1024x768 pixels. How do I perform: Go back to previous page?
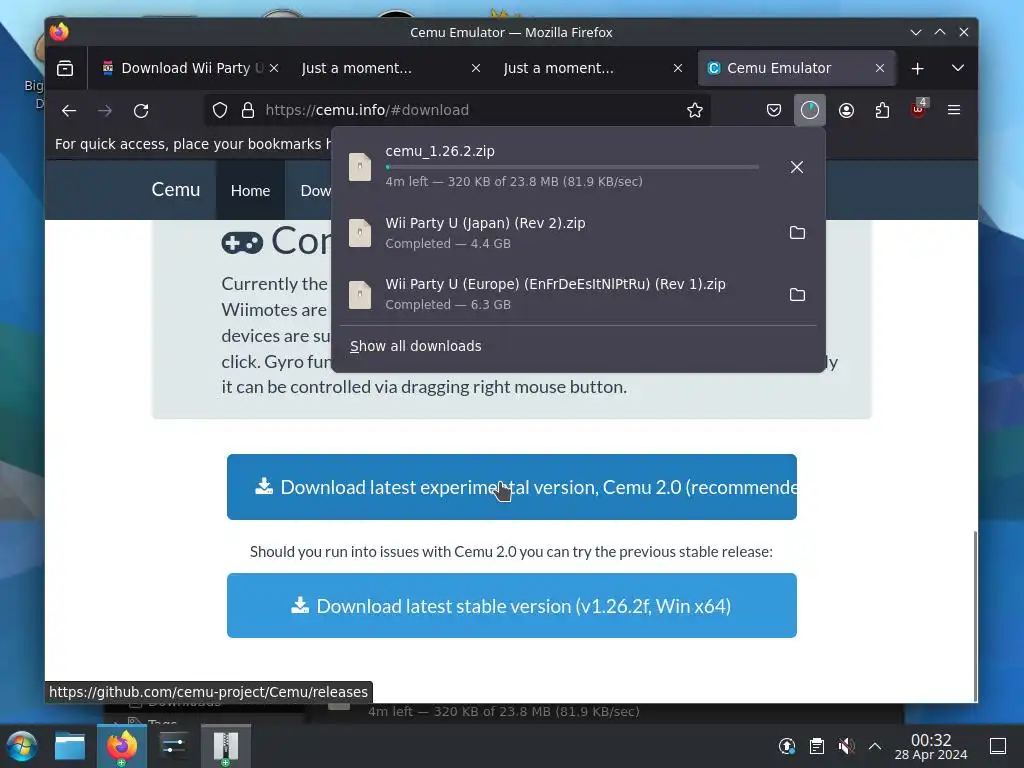point(69,110)
